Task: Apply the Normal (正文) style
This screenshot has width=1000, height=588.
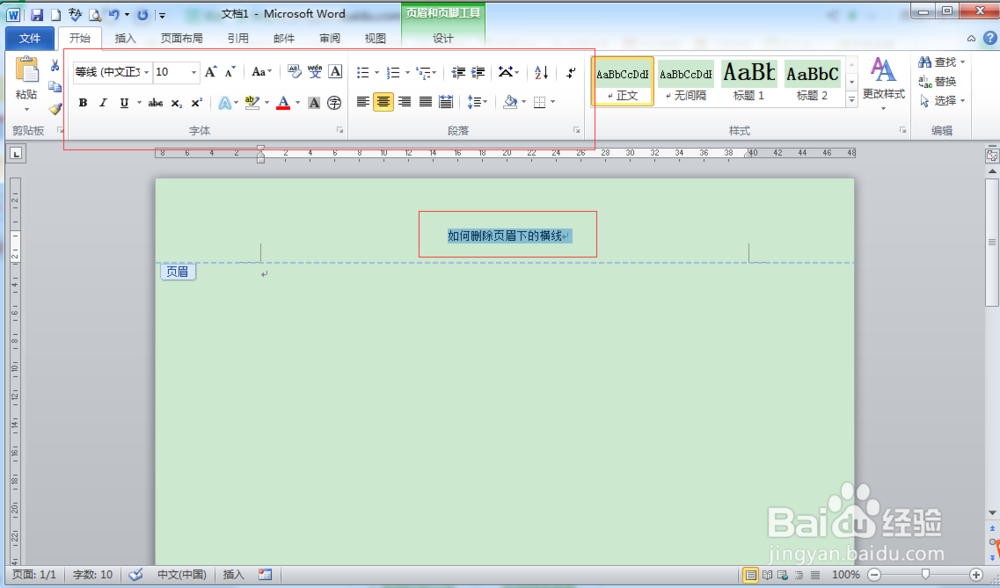Action: tap(622, 81)
